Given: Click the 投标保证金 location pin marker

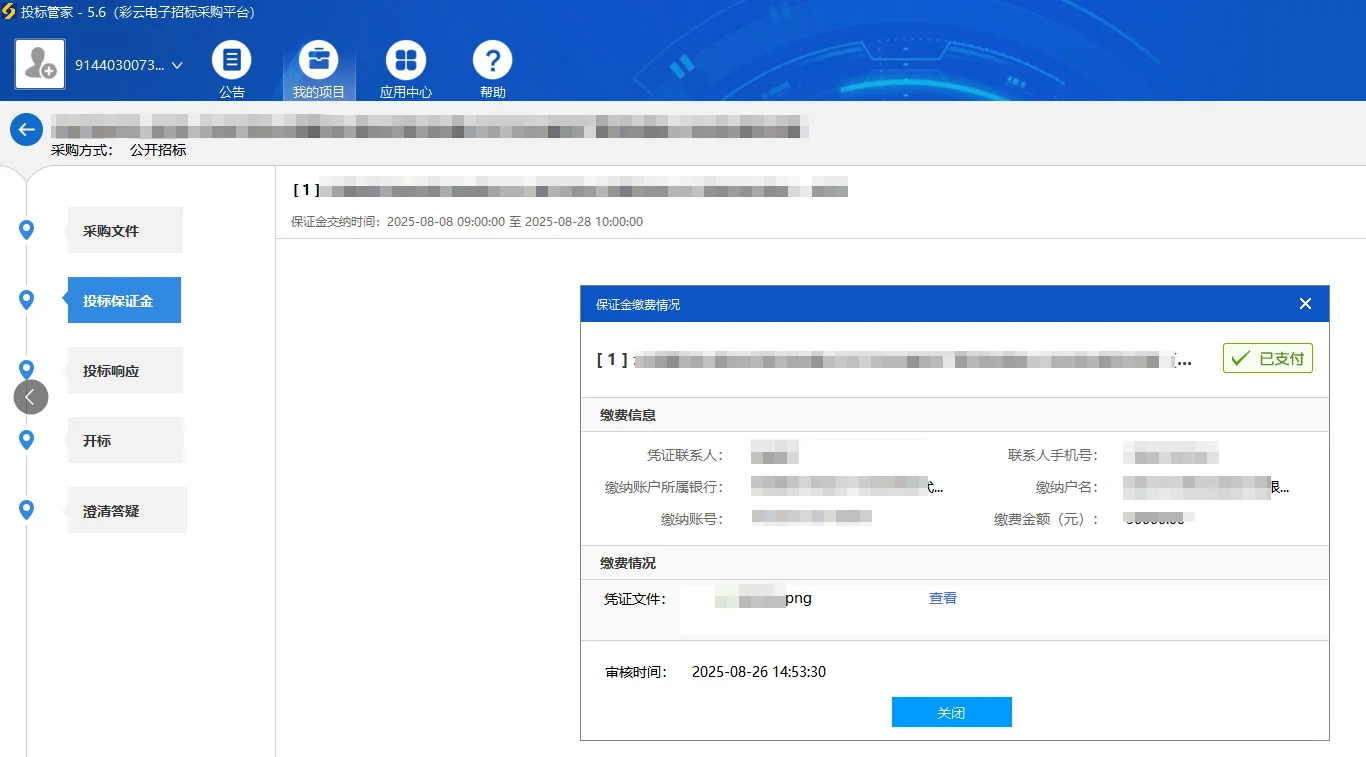Looking at the screenshot, I should [x=26, y=300].
